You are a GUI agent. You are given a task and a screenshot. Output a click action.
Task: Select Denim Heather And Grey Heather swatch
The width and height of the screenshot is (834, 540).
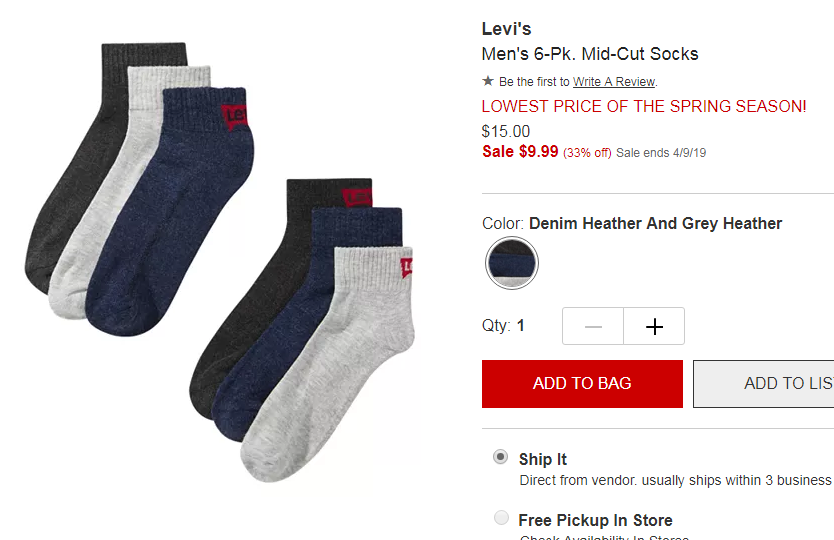click(x=512, y=263)
